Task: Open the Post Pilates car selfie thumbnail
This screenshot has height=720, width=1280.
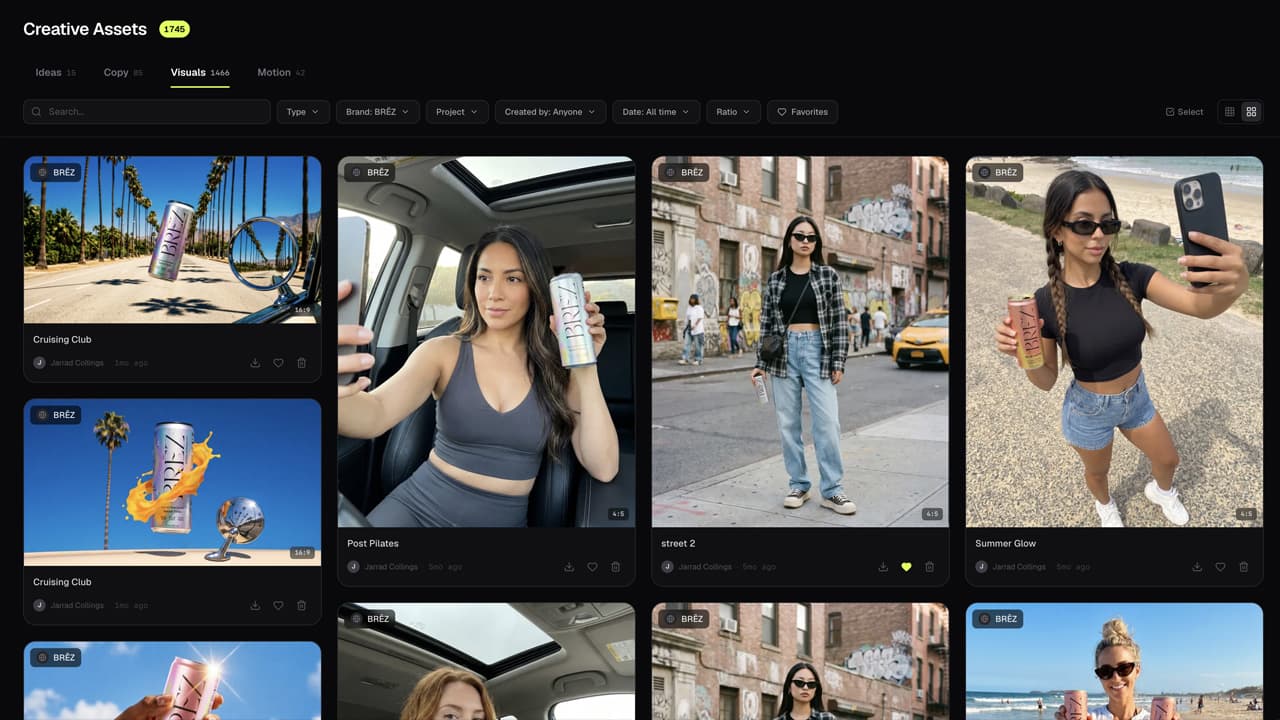Action: pyautogui.click(x=486, y=342)
